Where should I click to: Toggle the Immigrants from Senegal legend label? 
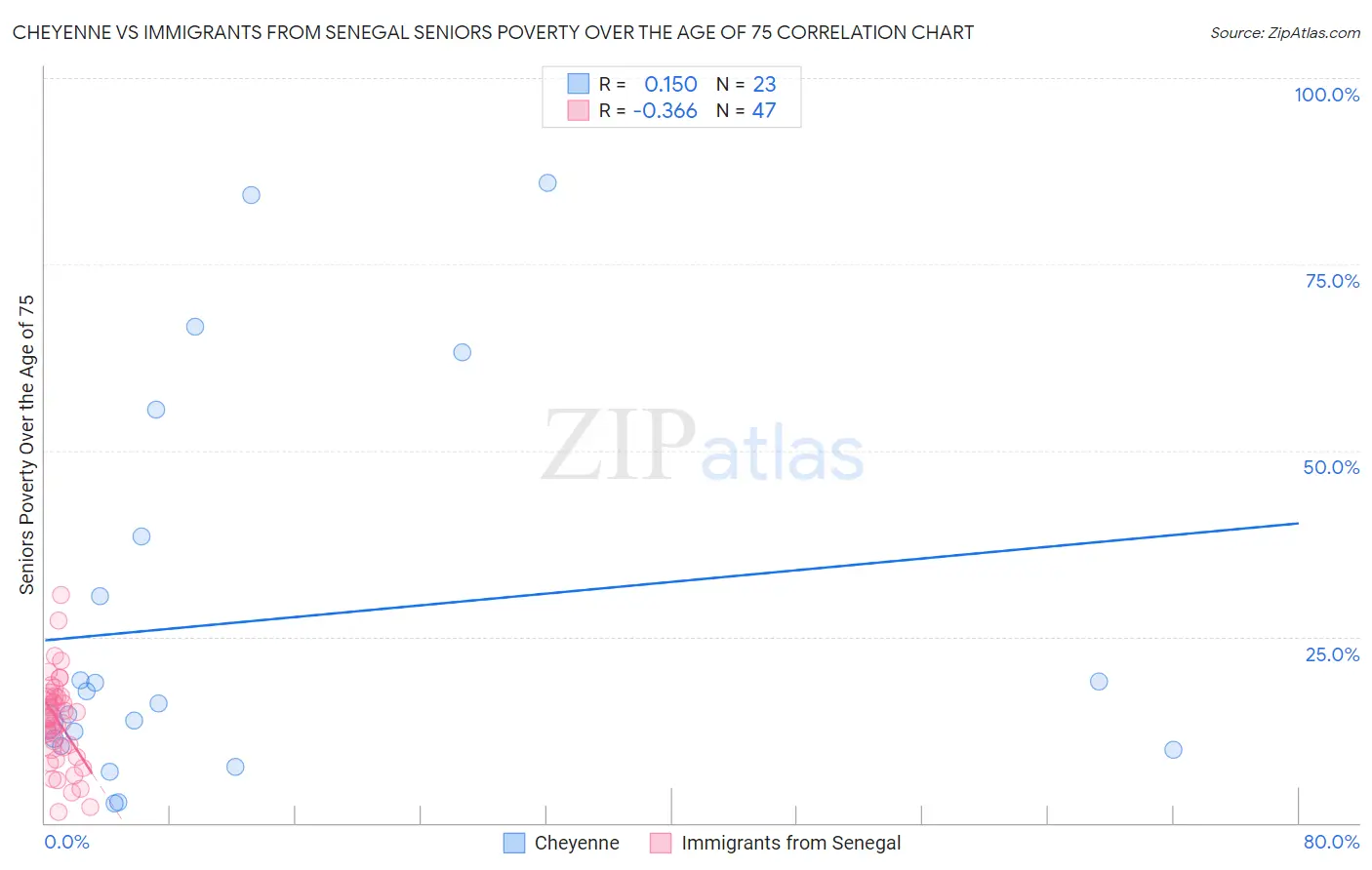(x=790, y=844)
